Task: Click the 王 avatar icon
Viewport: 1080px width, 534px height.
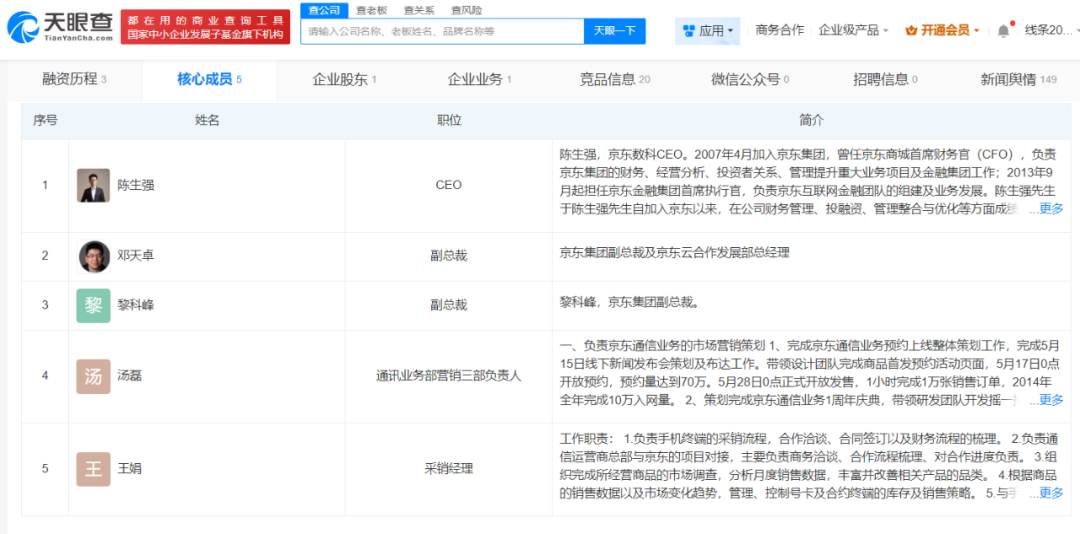Action: 93,468
